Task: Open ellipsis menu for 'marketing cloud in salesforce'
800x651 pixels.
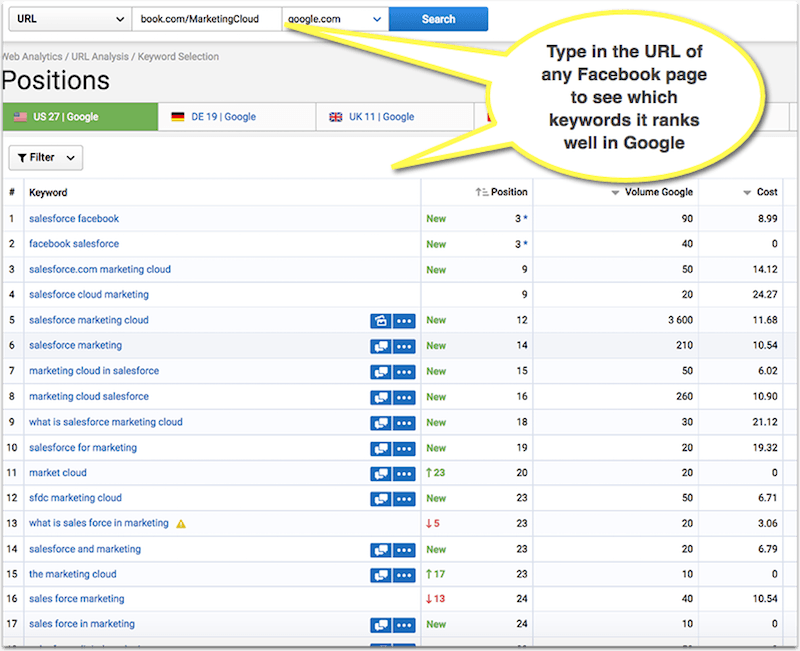Action: click(x=404, y=372)
